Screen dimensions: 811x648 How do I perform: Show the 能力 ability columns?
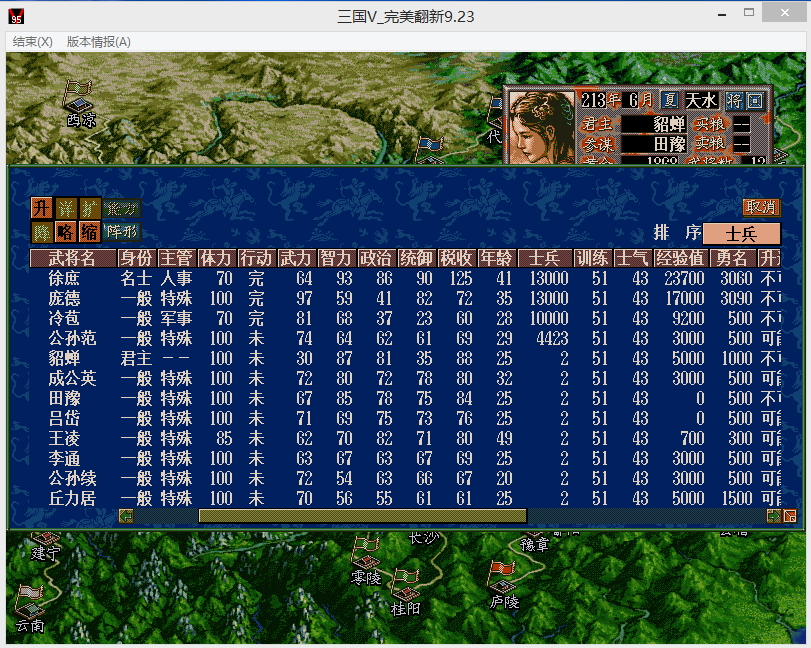pos(122,209)
